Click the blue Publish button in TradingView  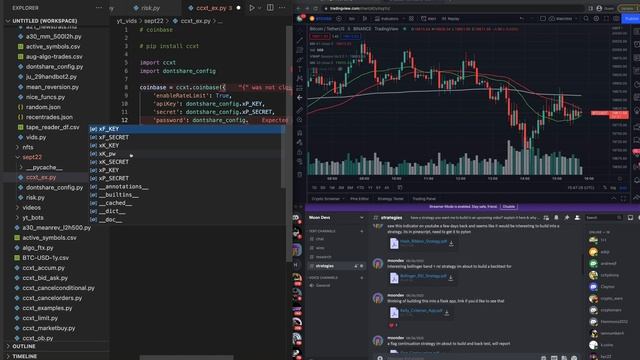(x=630, y=19)
